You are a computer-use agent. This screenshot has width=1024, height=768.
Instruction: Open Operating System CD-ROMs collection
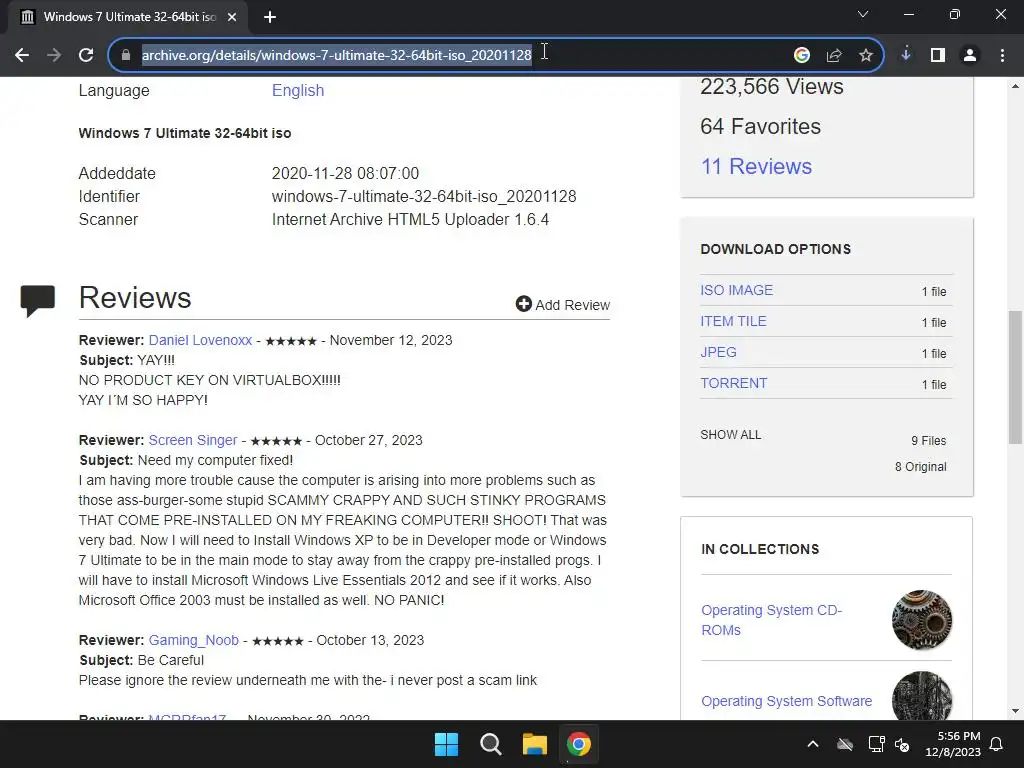(x=771, y=620)
